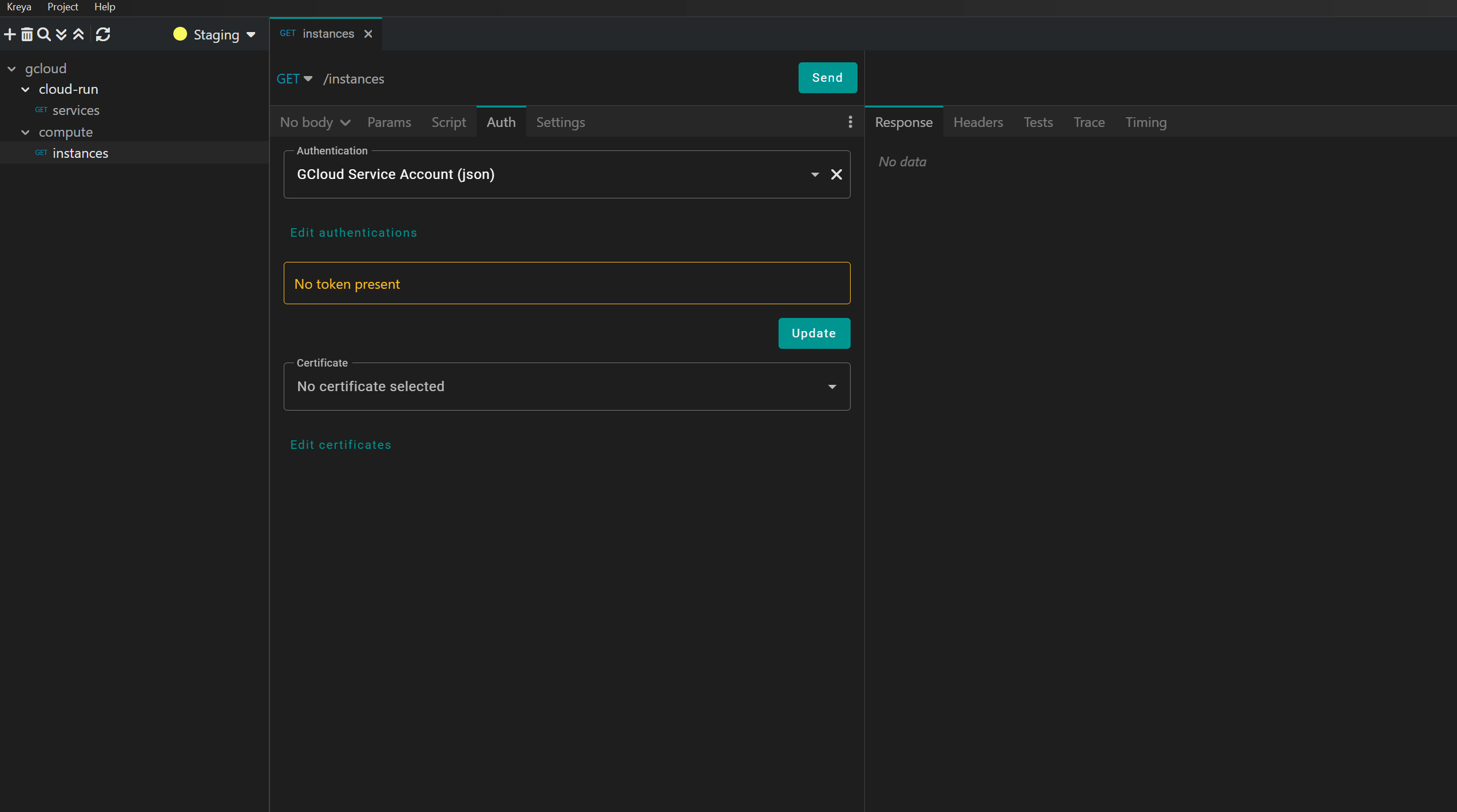Close the instances tab with X icon

point(368,34)
